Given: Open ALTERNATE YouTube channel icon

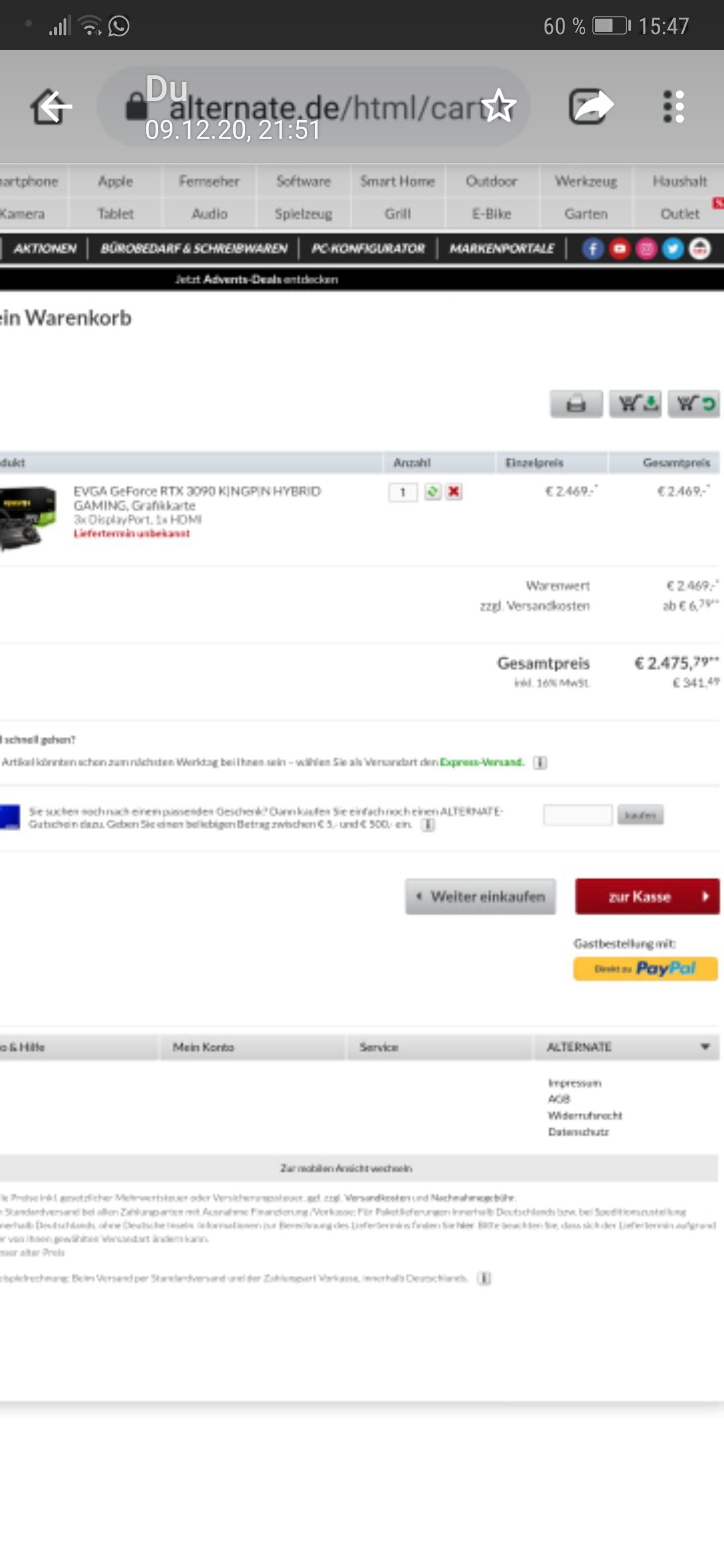Looking at the screenshot, I should tap(619, 249).
